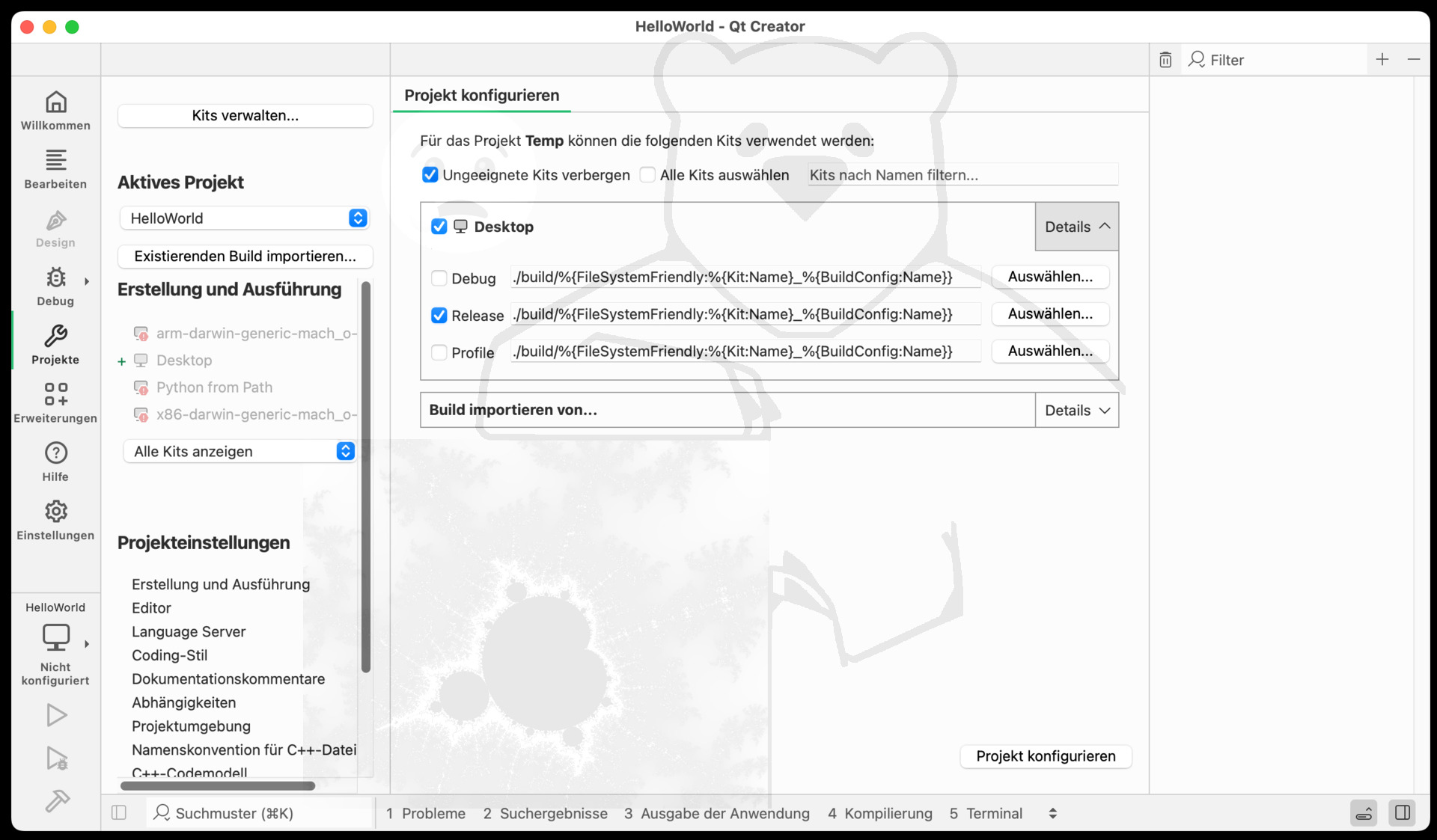The height and width of the screenshot is (840, 1437).
Task: Expand Build importieren von Details
Action: point(1077,410)
